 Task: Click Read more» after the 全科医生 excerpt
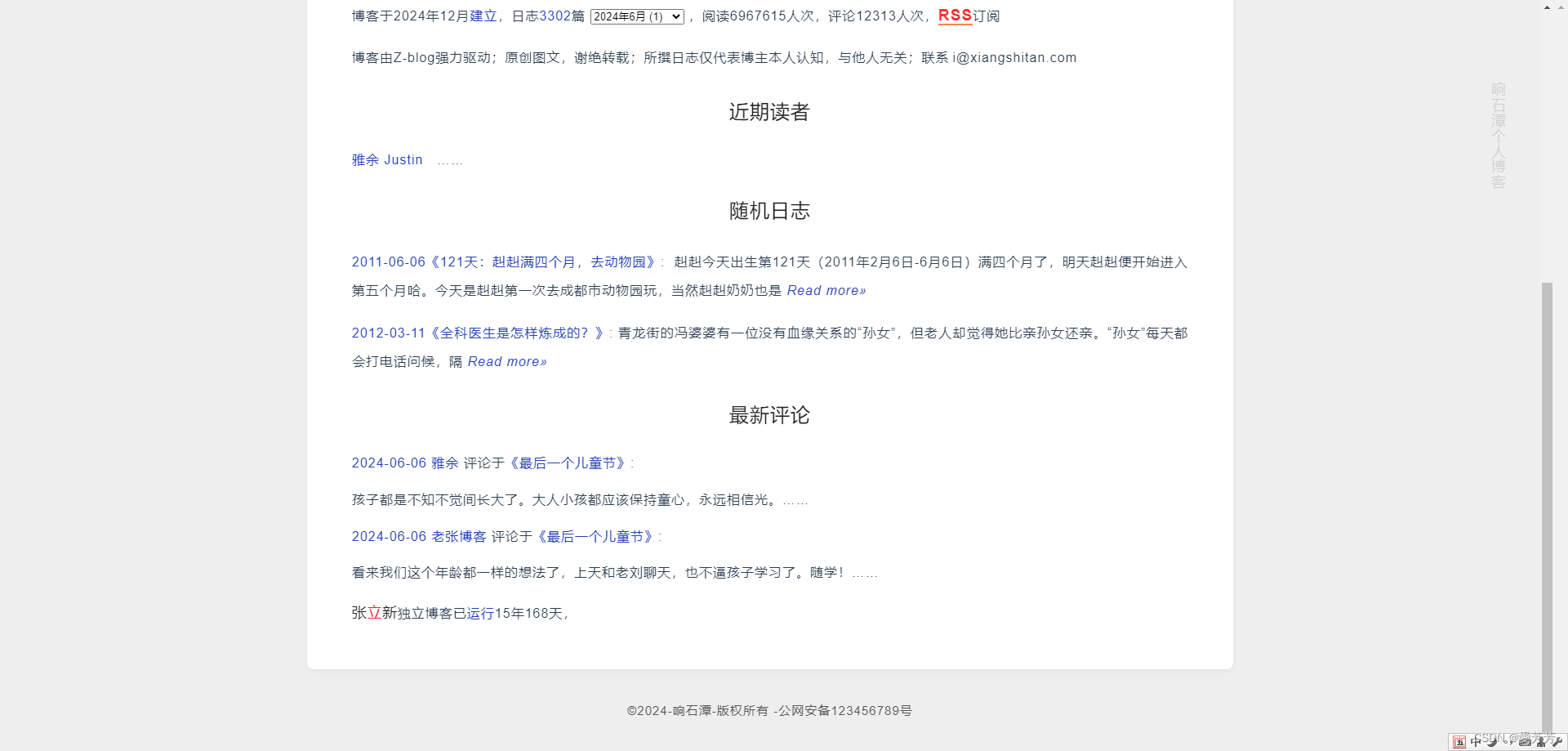coord(507,362)
